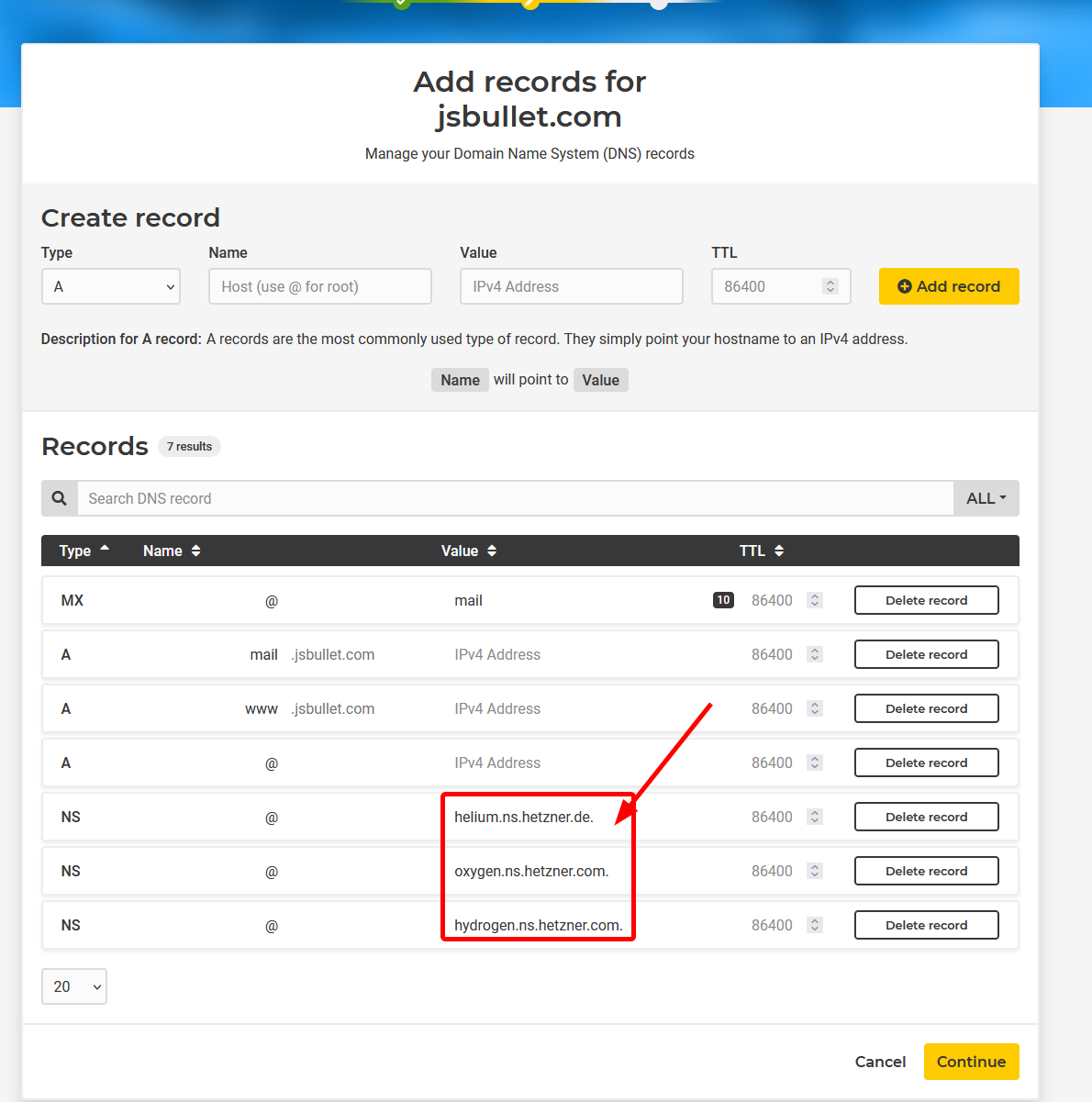Image resolution: width=1092 pixels, height=1102 pixels.
Task: Cancel adding DNS records
Action: (x=880, y=1062)
